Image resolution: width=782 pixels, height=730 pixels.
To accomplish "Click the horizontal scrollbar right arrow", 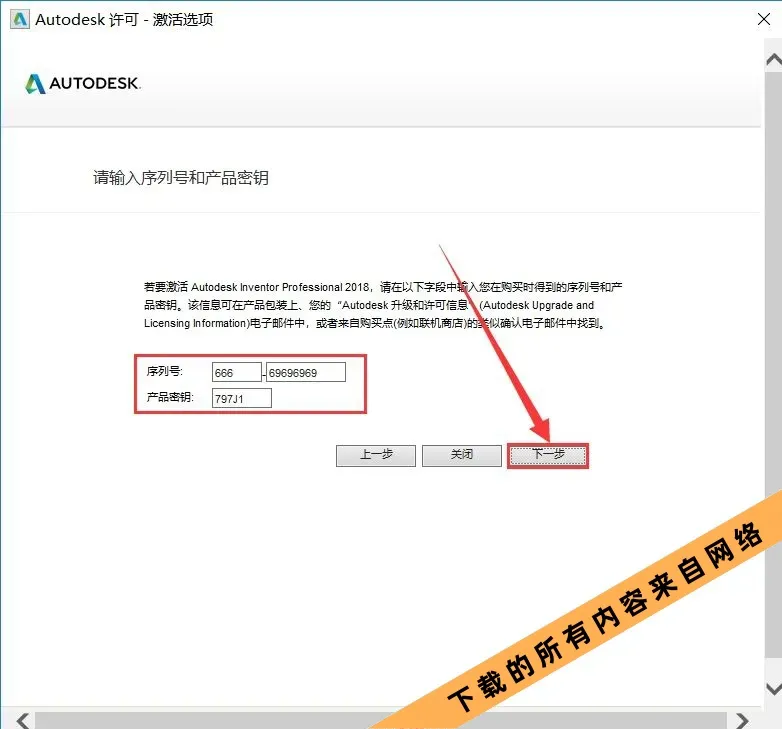I will [742, 721].
